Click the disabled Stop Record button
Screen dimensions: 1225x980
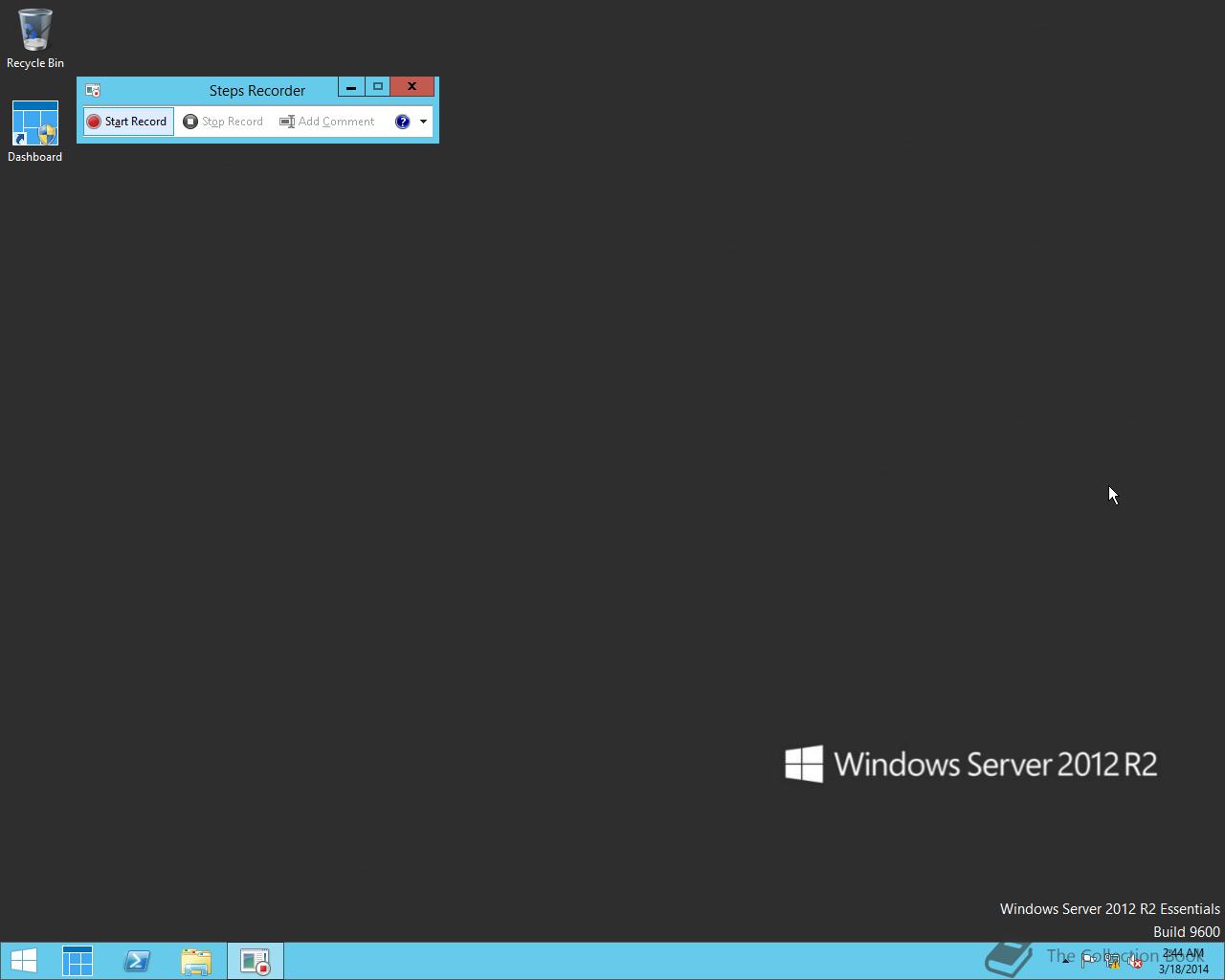pos(223,122)
